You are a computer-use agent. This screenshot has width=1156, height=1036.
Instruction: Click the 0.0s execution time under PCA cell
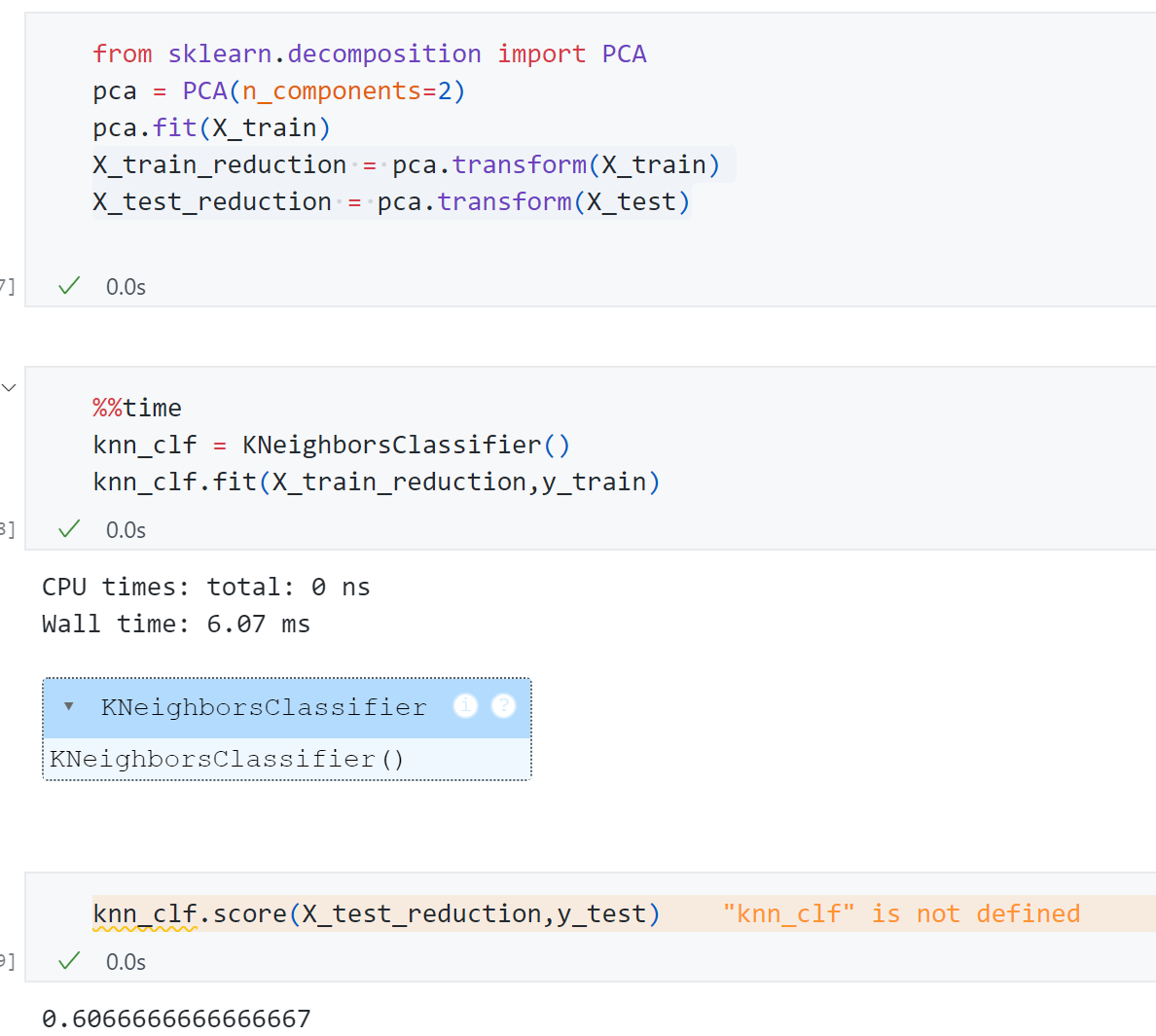pos(126,287)
